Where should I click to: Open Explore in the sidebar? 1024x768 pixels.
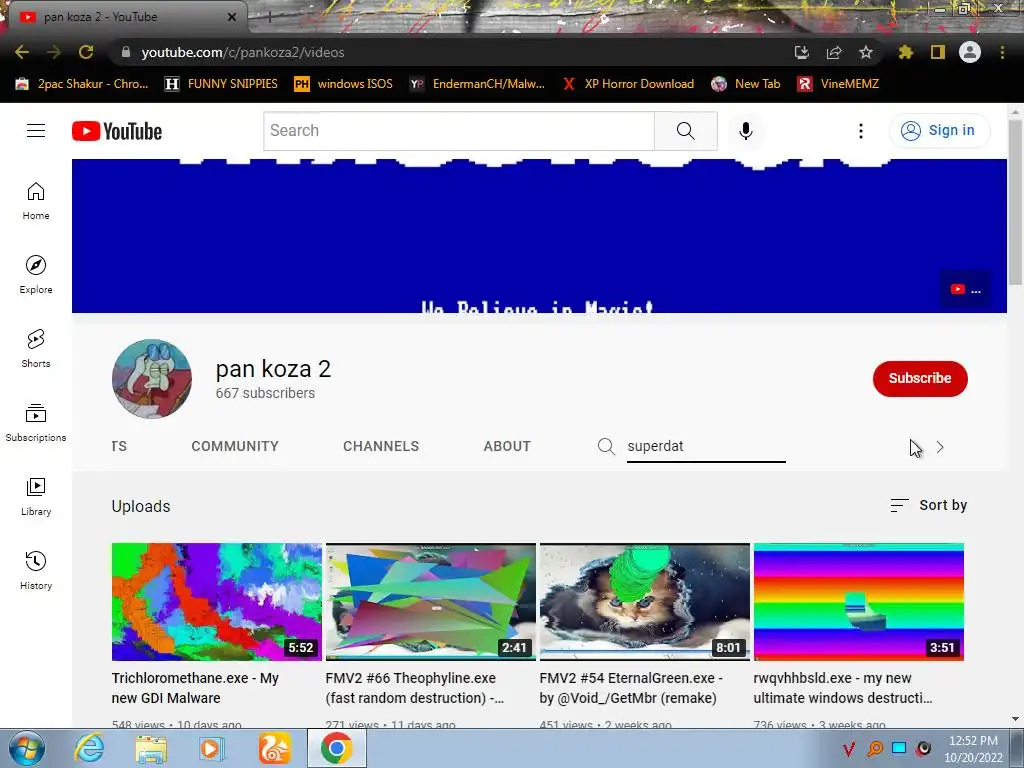36,274
